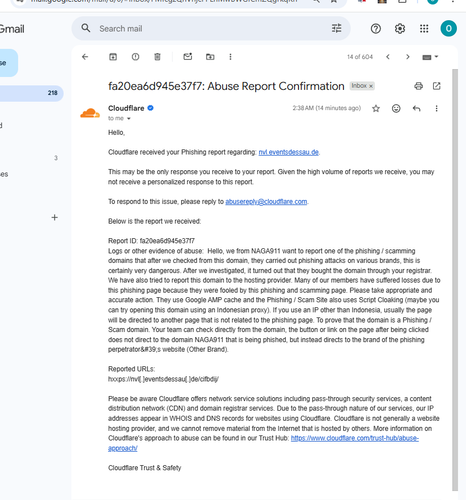
Task: Open Gmail settings gear
Action: [400, 29]
